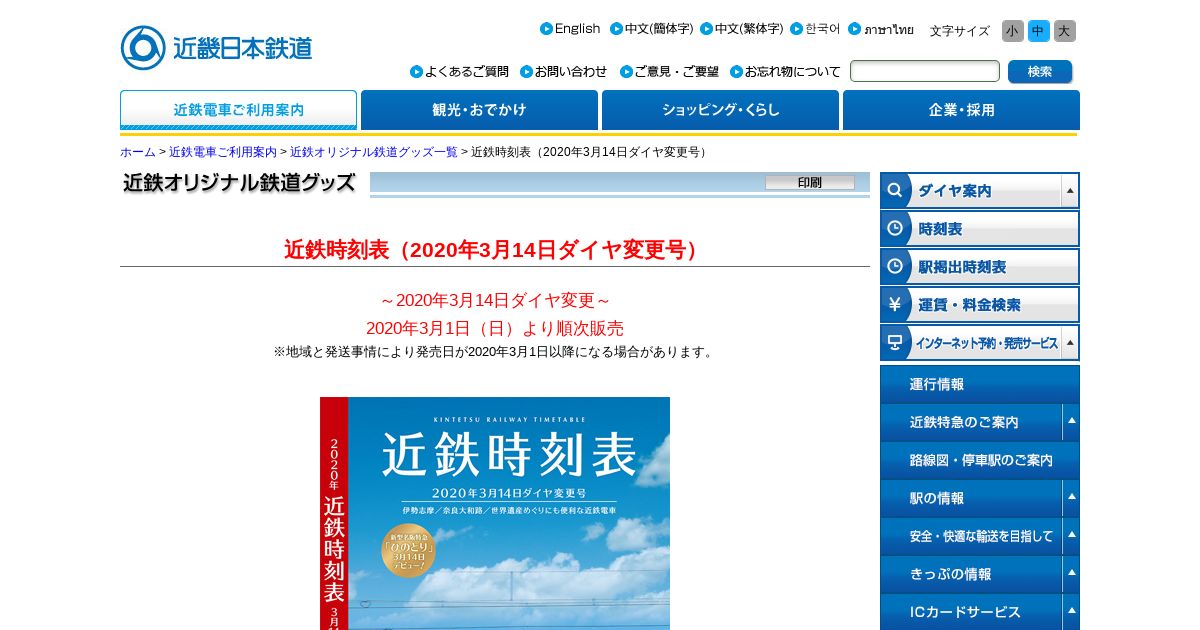
Task: Expand ICカードサービス arrow
Action: [x=1070, y=611]
